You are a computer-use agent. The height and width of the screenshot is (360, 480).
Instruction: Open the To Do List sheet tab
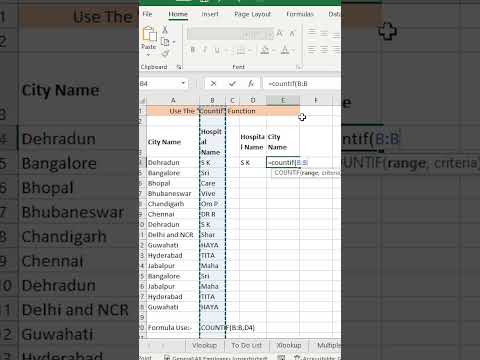pyautogui.click(x=247, y=345)
